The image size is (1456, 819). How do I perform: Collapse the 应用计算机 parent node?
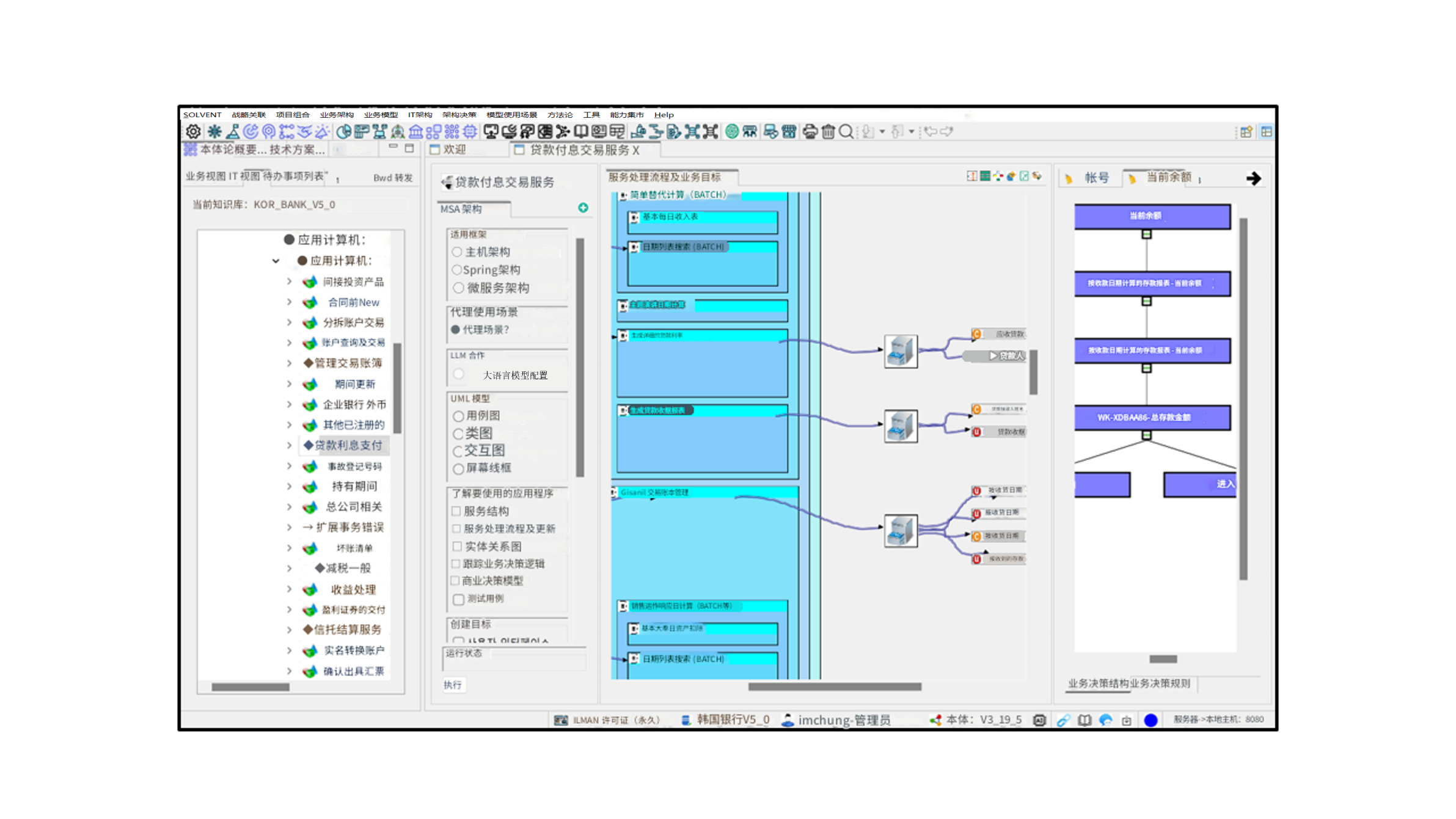(276, 261)
